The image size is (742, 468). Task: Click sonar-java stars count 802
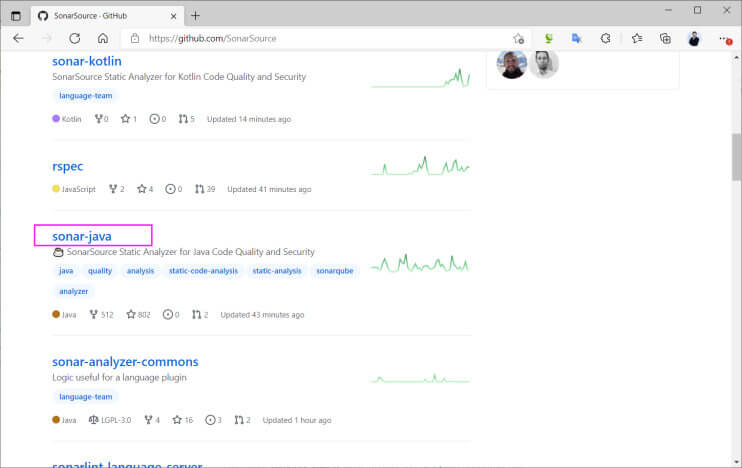(138, 314)
